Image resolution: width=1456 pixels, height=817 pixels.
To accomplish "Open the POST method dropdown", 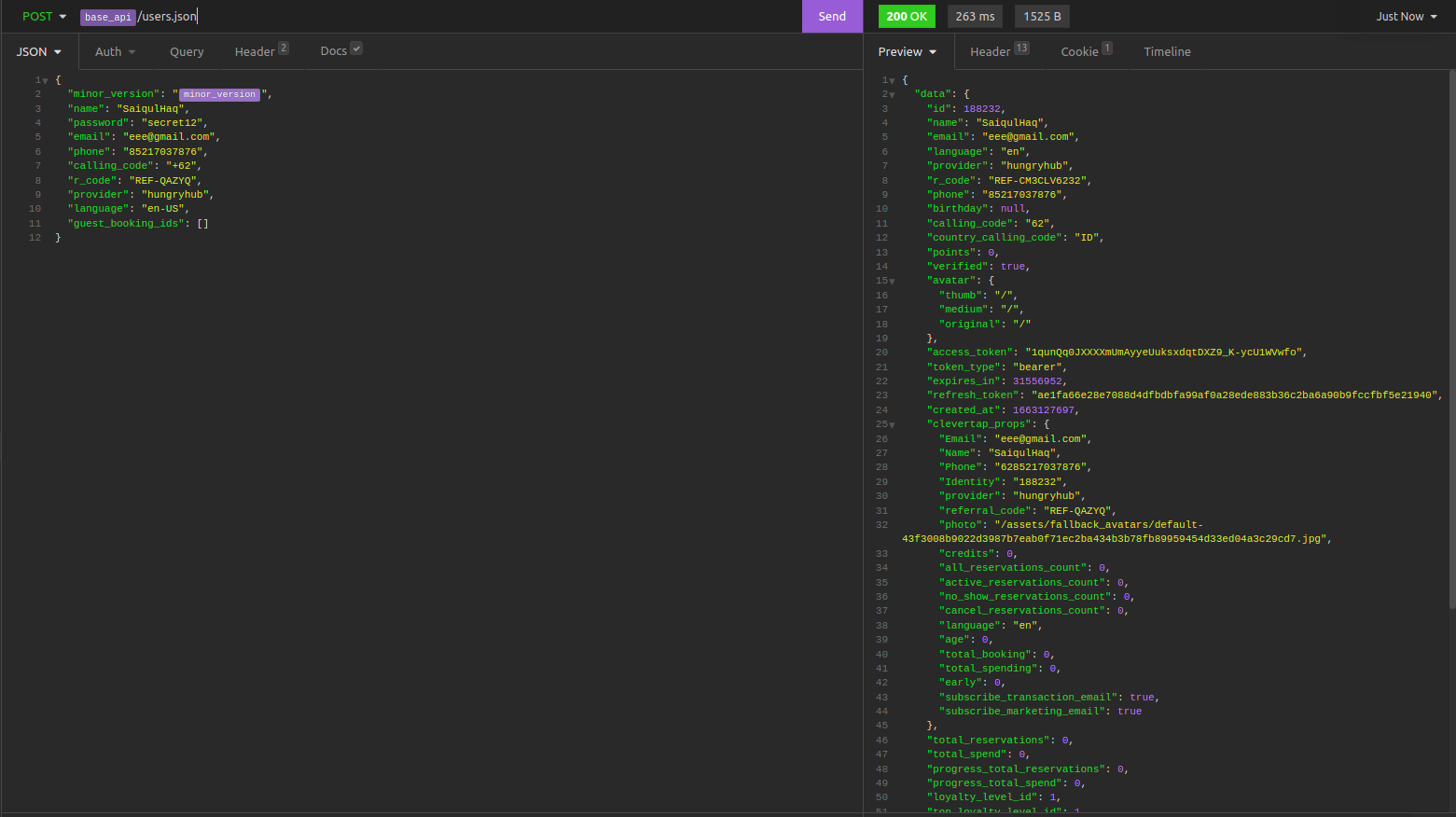I will (44, 17).
